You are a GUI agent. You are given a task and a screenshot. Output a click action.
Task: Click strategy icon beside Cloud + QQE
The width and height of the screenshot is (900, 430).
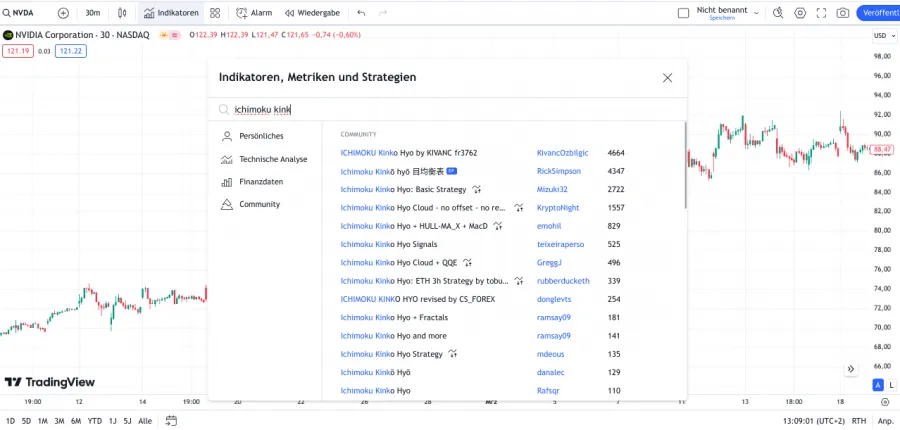coord(467,263)
